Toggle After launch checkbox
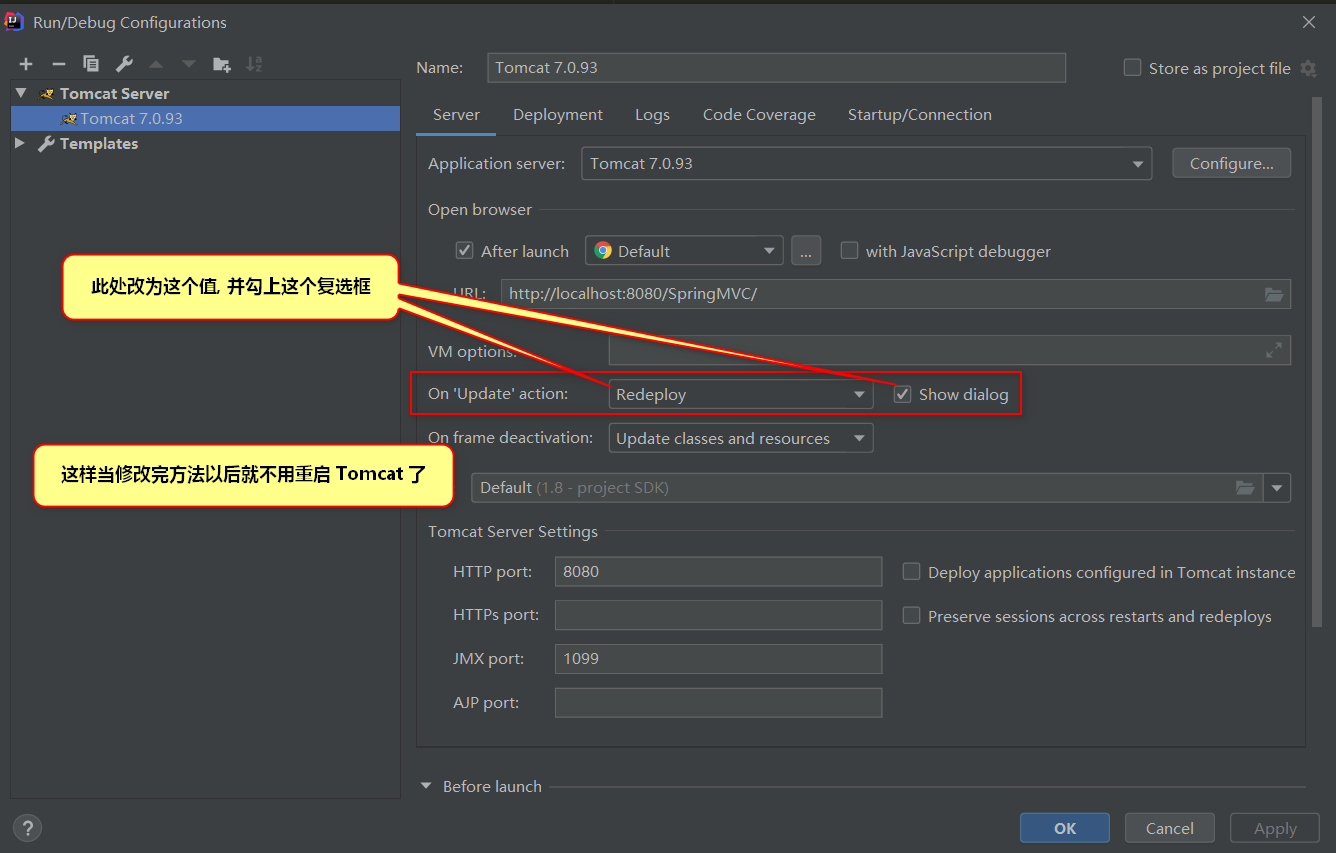Viewport: 1336px width, 853px height. coord(464,251)
